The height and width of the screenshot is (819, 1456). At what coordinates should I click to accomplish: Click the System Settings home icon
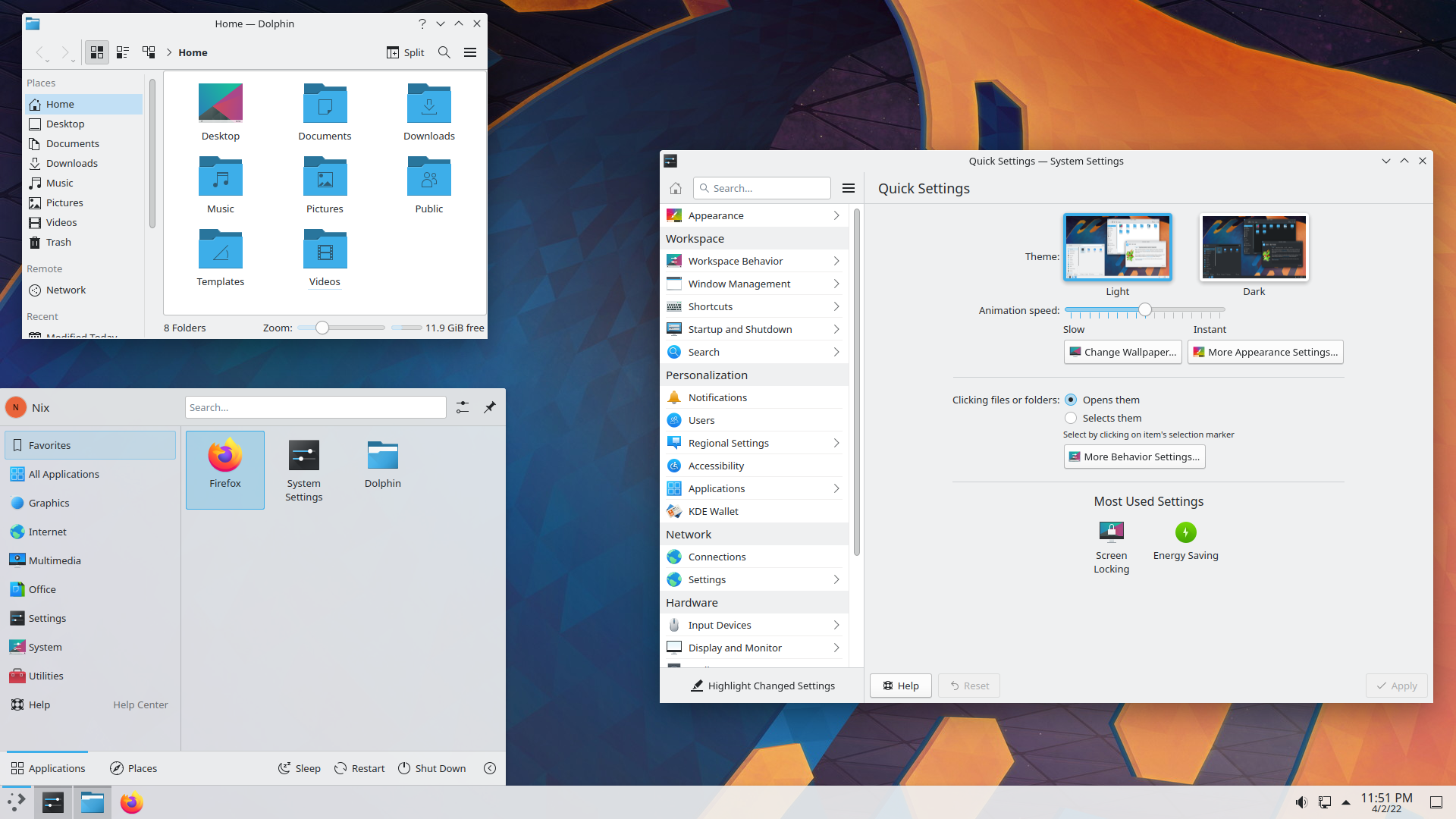(676, 188)
